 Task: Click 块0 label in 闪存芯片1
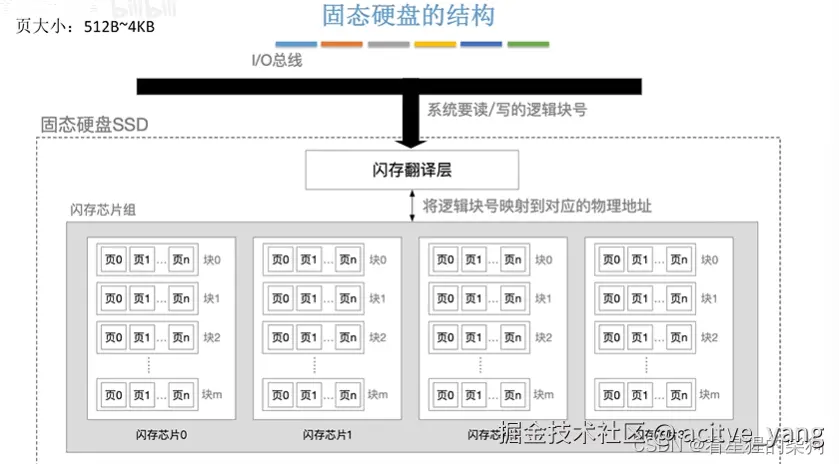point(378,260)
